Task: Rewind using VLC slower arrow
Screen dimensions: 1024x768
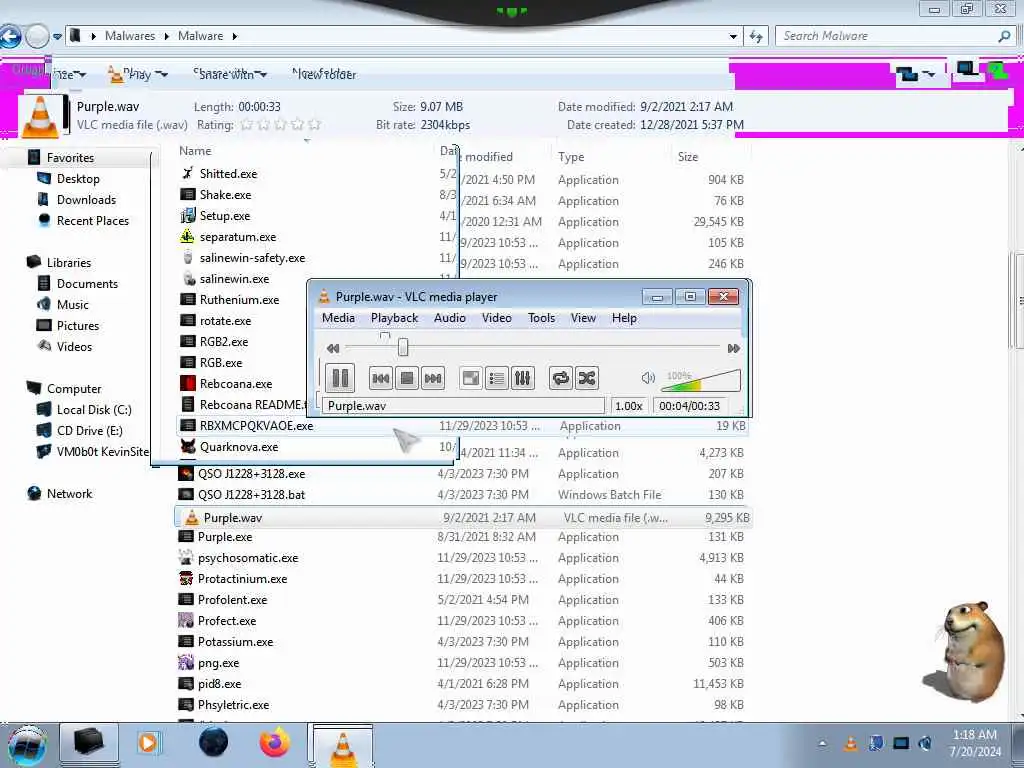Action: 333,348
